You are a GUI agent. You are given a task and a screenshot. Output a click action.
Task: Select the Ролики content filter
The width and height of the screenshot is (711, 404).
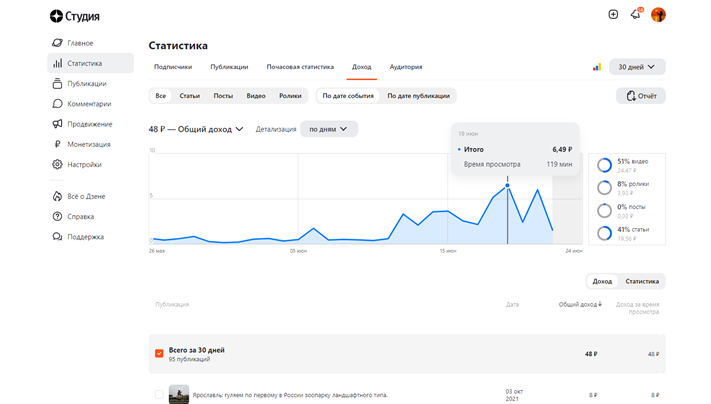(290, 96)
